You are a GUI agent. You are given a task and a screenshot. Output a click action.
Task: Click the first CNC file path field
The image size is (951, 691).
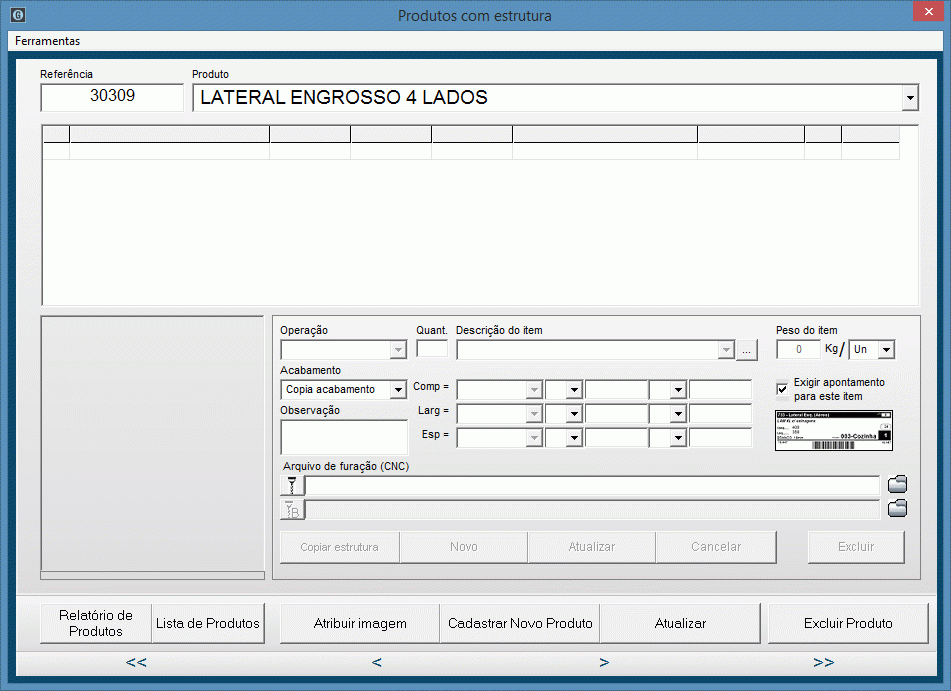[x=592, y=485]
